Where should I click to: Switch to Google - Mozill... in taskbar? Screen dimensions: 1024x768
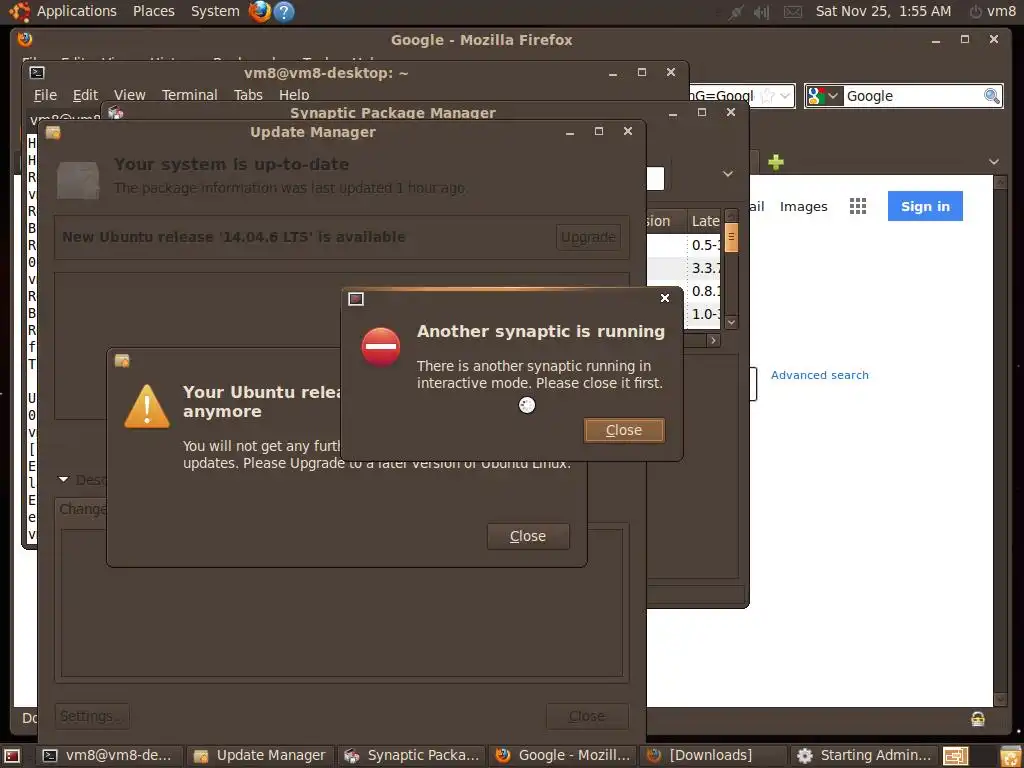[563, 756]
